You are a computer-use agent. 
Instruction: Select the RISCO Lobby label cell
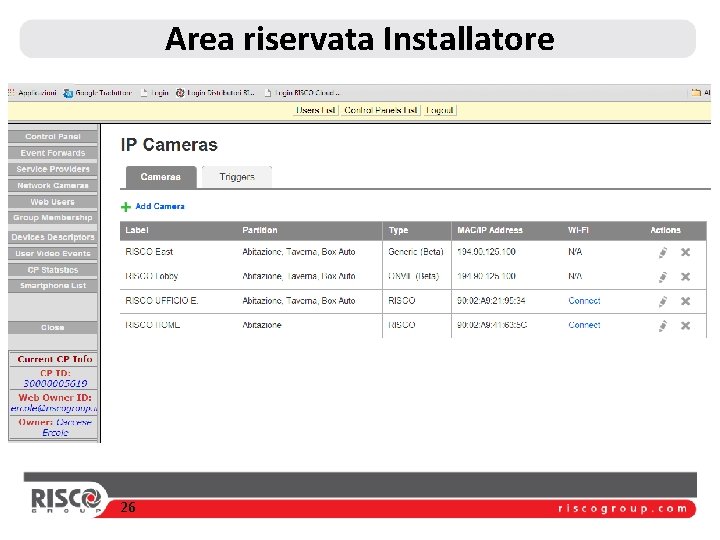click(x=152, y=276)
